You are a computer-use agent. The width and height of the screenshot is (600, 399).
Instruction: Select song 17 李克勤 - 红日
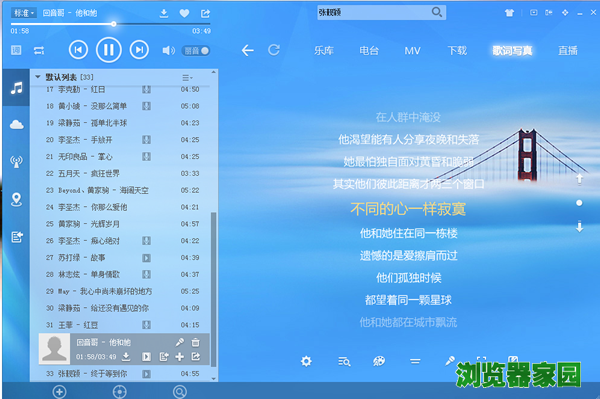pyautogui.click(x=120, y=90)
